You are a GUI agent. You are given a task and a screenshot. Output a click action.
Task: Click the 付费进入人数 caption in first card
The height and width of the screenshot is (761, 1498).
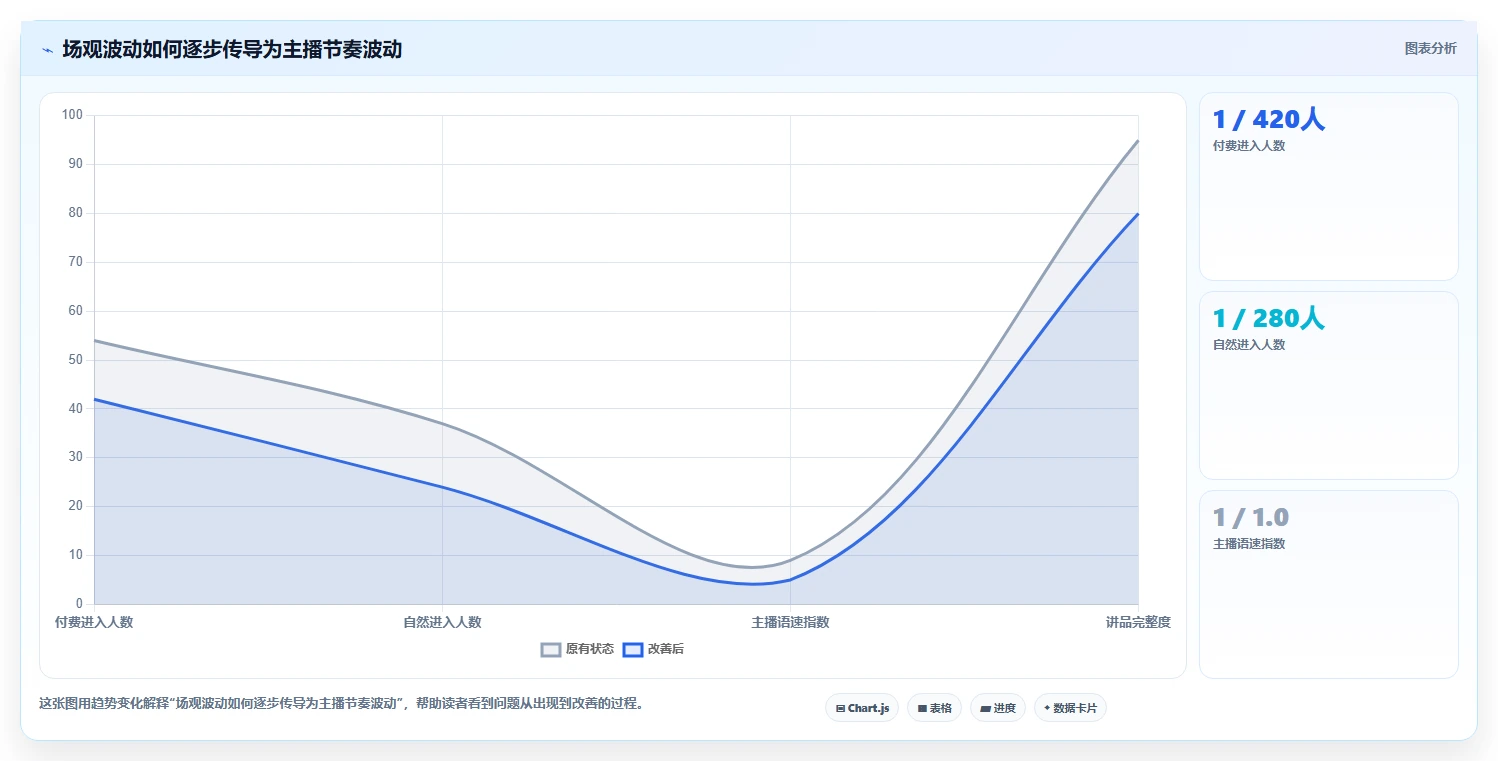click(1249, 145)
